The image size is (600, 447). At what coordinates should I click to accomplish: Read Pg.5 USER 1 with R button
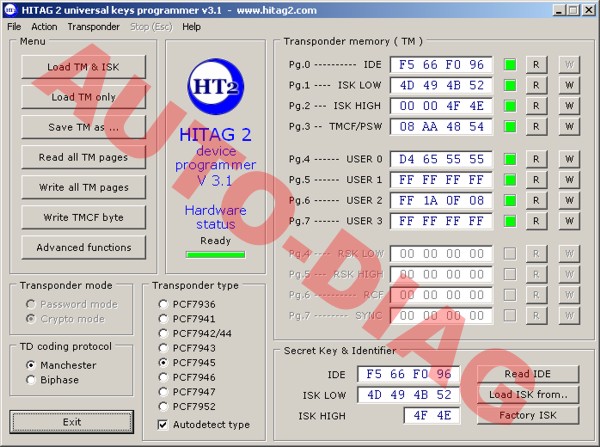point(536,180)
